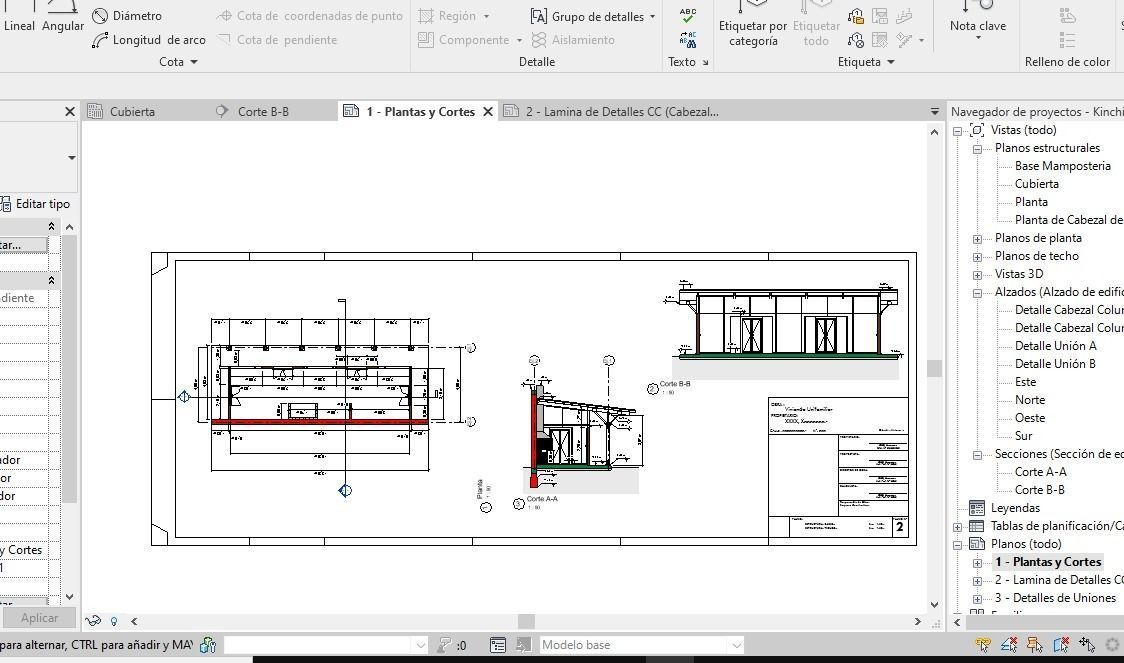This screenshot has width=1124, height=663.
Task: Click the editing requests icon showing :0
Action: pyautogui.click(x=452, y=645)
